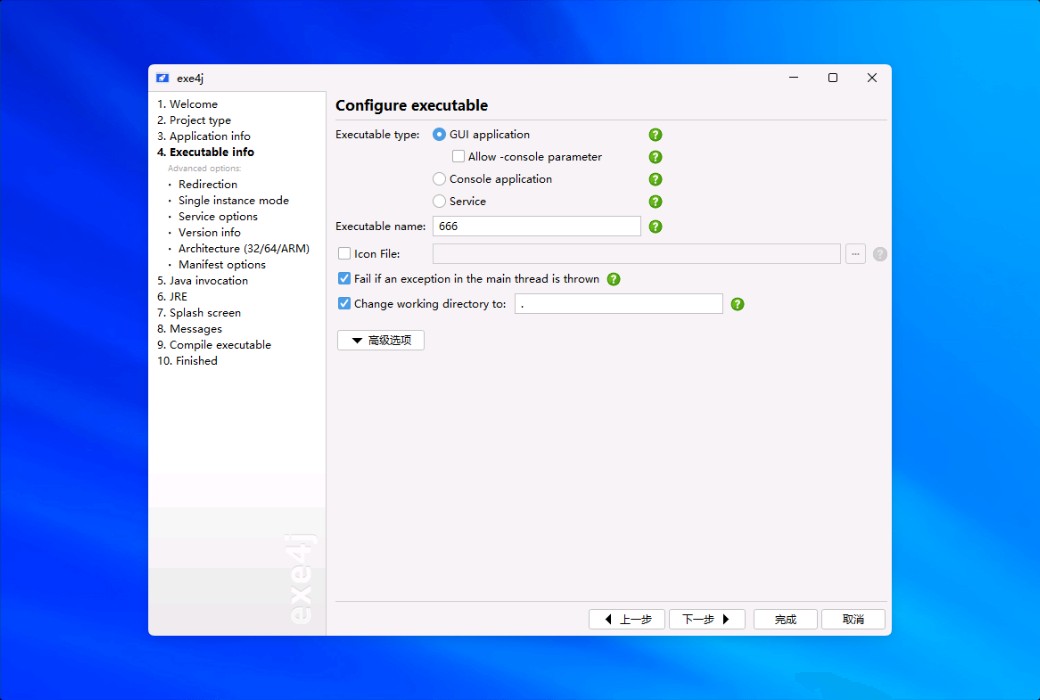Open help for Executable name field
The height and width of the screenshot is (700, 1040).
pos(655,226)
